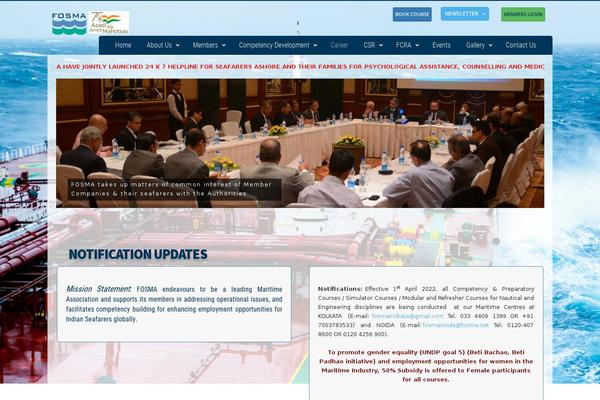Open the Members menu
The width and height of the screenshot is (600, 400).
point(205,45)
